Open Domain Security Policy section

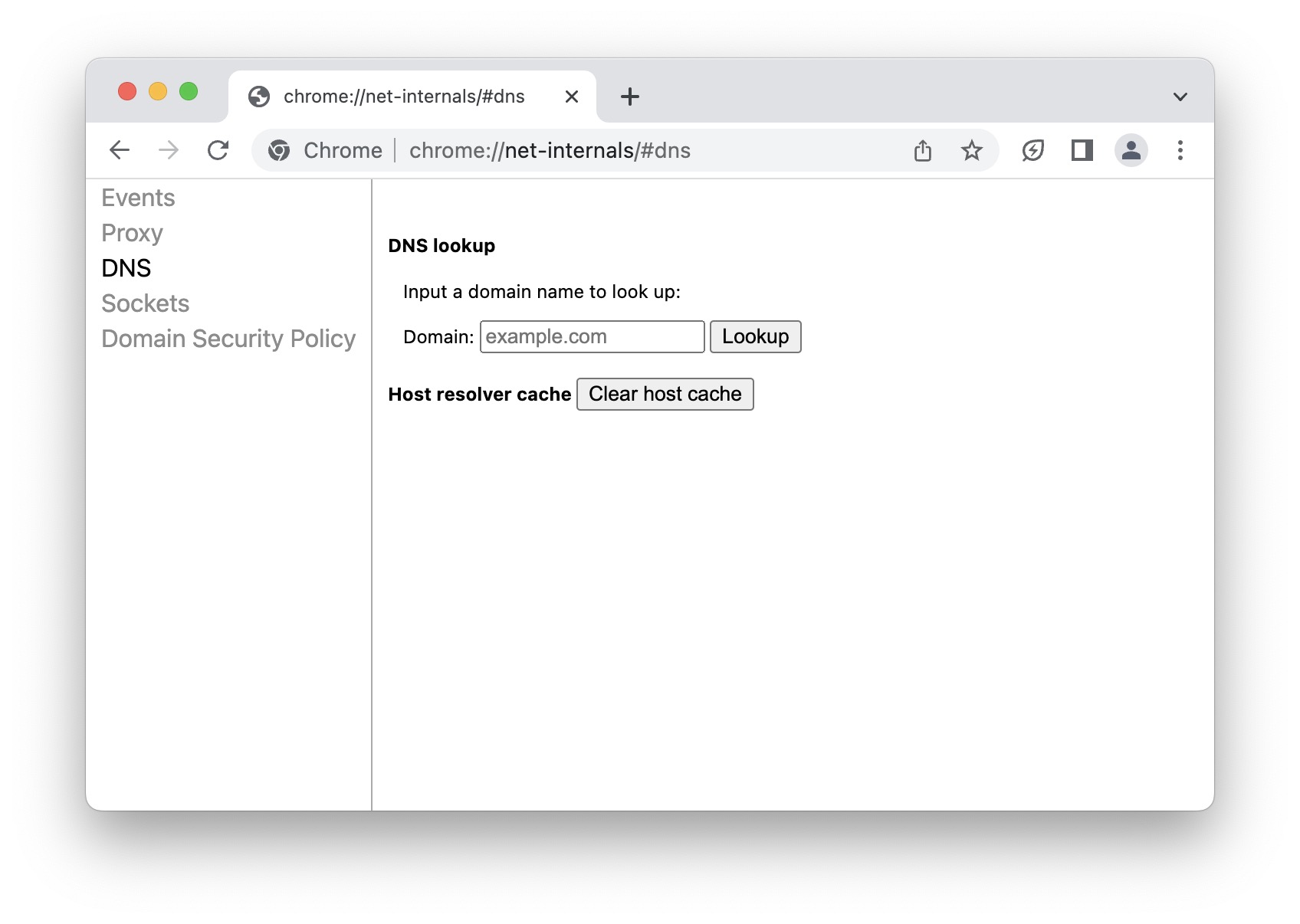click(228, 338)
